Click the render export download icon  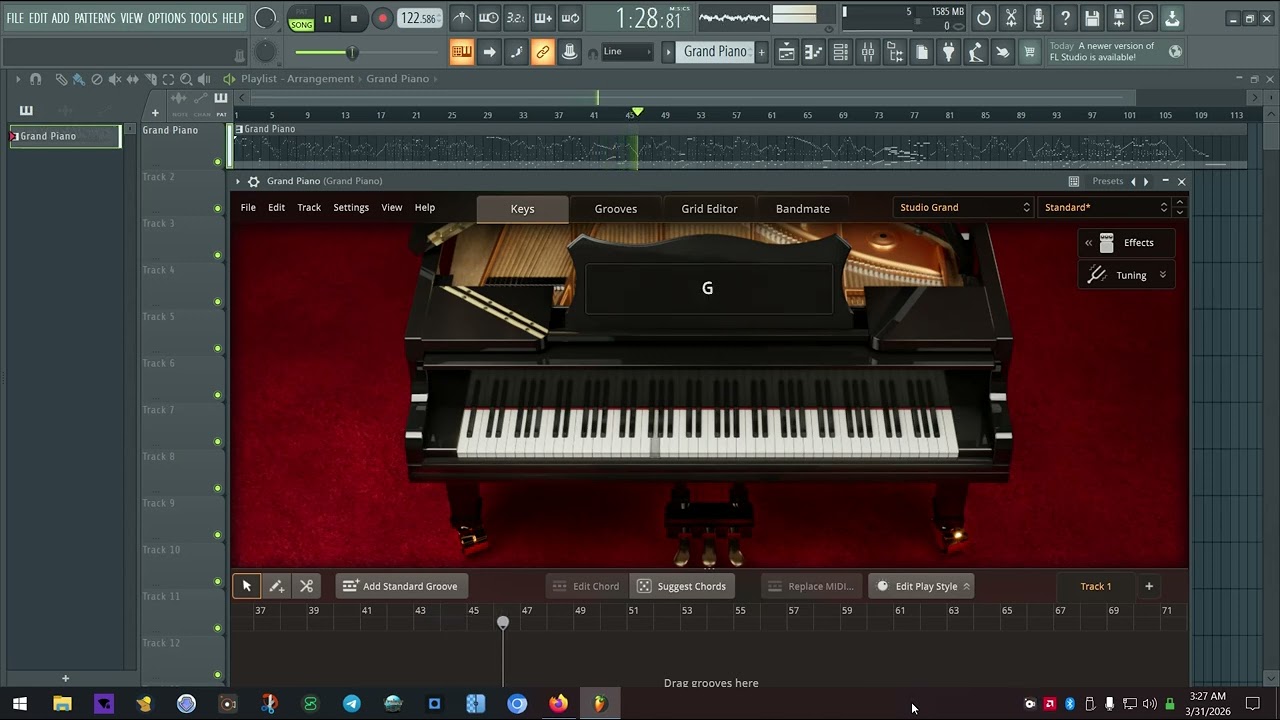[x=1172, y=18]
